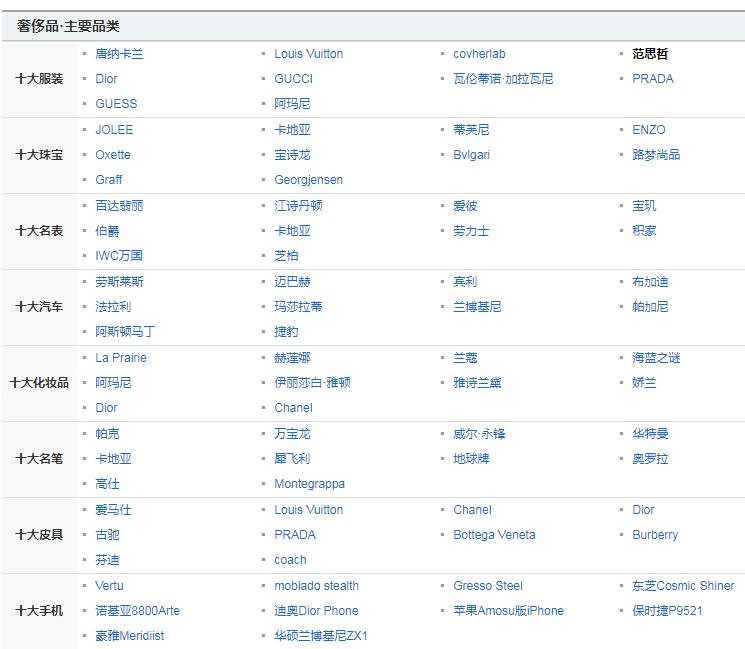
Task: Click PRADA in the 十大服装 row
Action: [x=652, y=79]
